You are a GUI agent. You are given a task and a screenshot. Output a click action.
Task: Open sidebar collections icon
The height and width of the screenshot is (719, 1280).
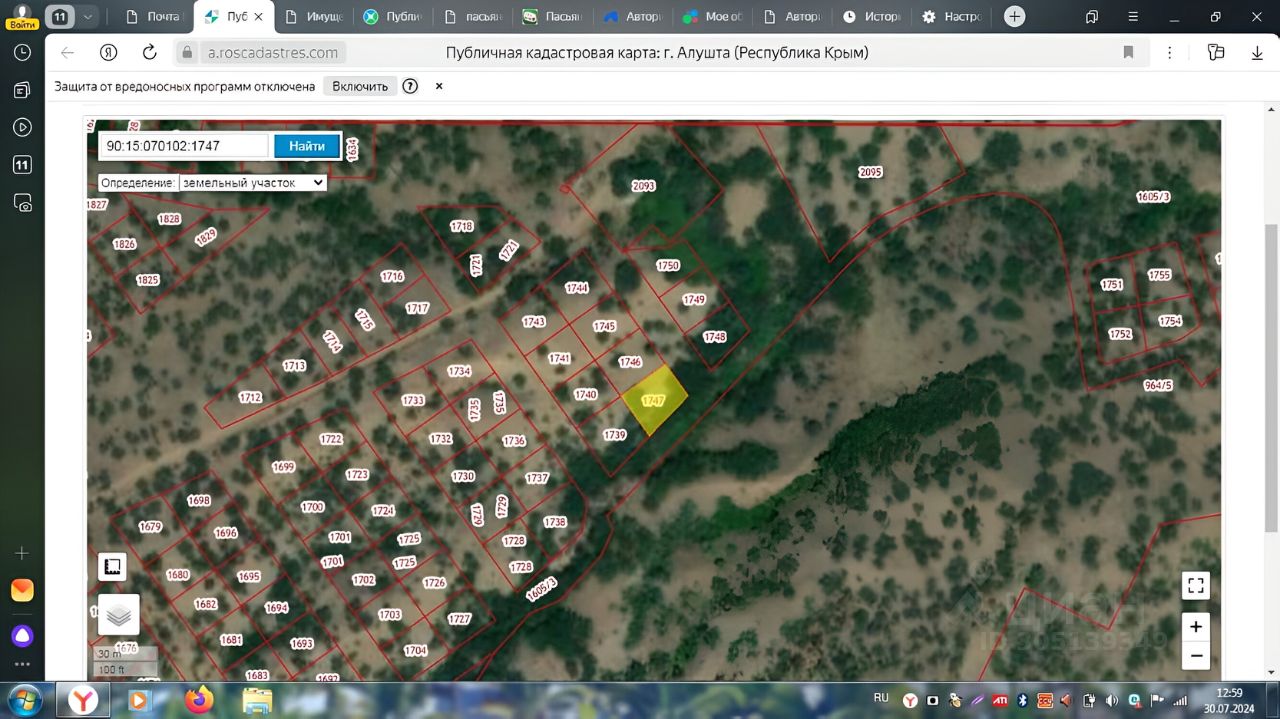(22, 90)
